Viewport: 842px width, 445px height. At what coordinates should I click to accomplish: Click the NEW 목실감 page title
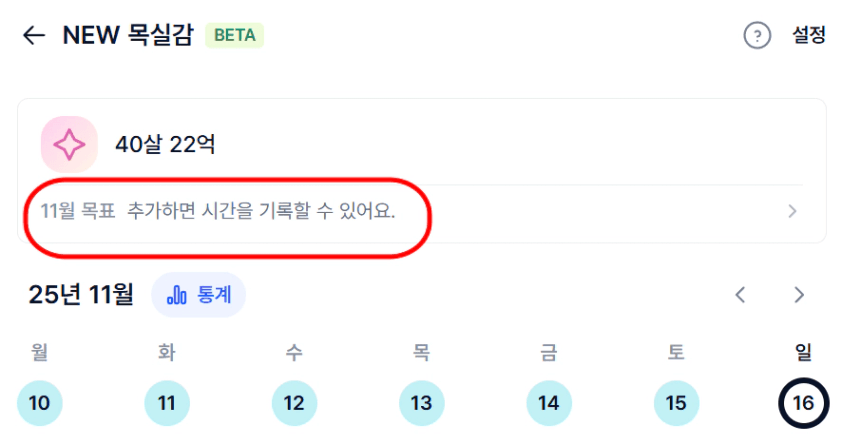tap(129, 35)
